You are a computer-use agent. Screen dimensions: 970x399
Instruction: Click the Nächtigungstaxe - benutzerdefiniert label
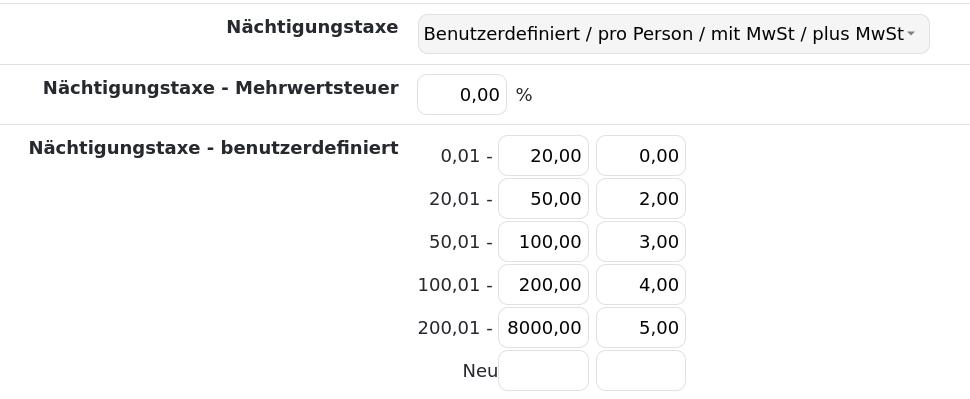click(213, 148)
